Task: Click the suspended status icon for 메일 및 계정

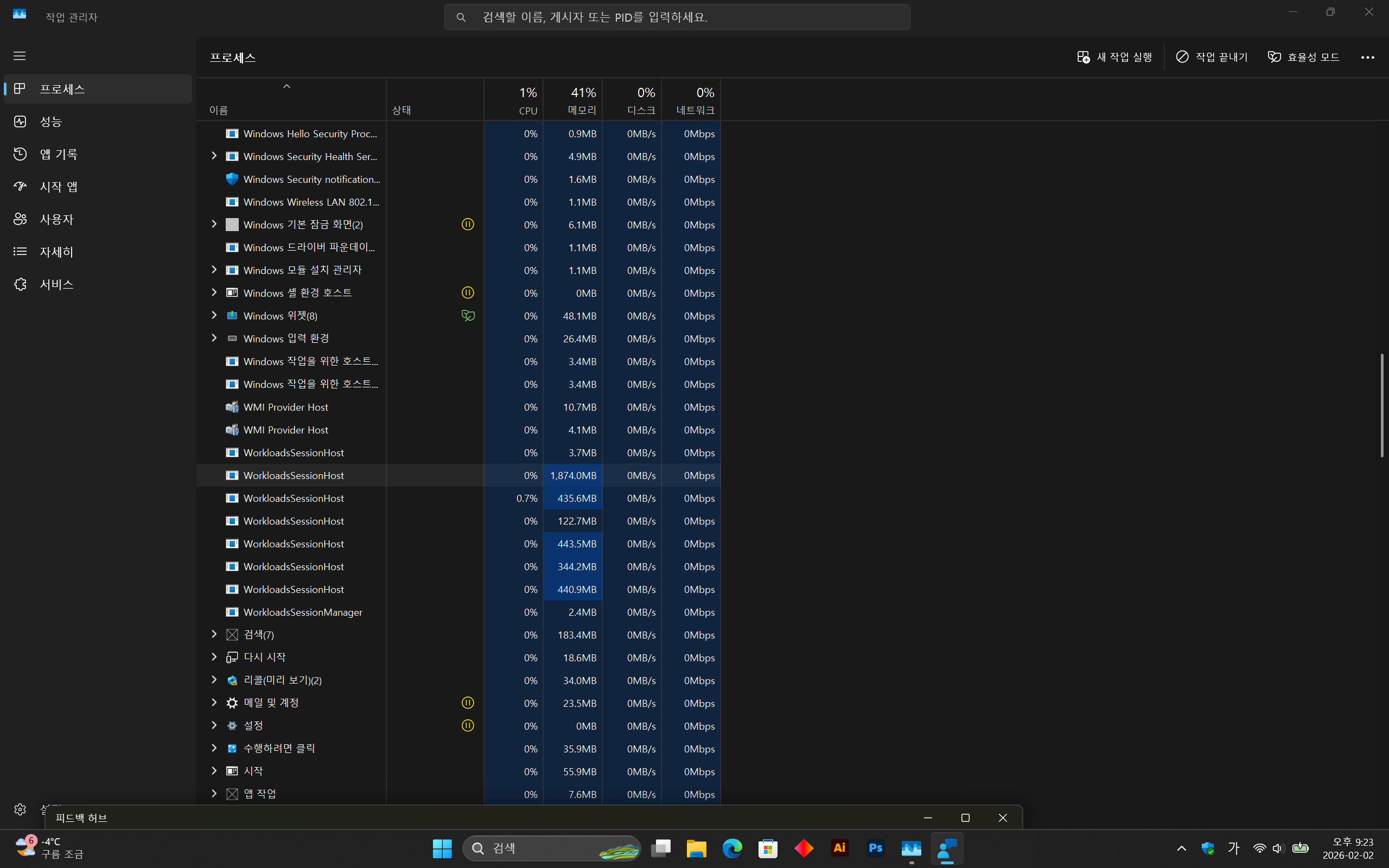Action: tap(468, 703)
